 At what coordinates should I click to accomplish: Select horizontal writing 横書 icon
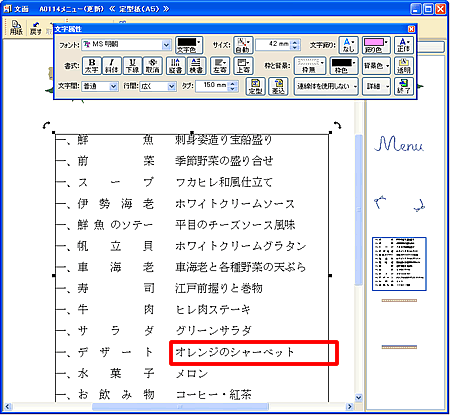[196, 66]
